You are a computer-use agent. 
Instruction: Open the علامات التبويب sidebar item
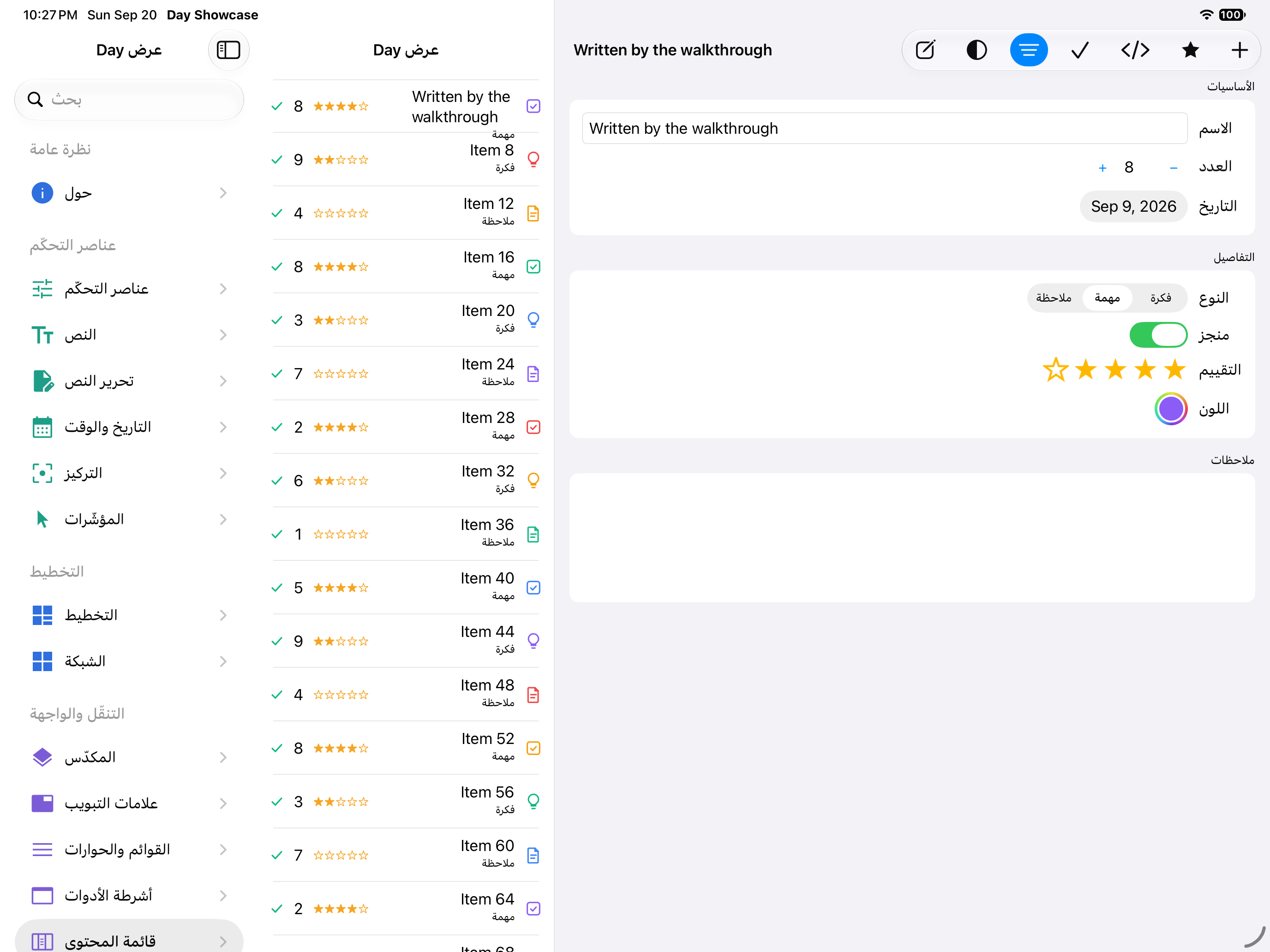coord(129,803)
